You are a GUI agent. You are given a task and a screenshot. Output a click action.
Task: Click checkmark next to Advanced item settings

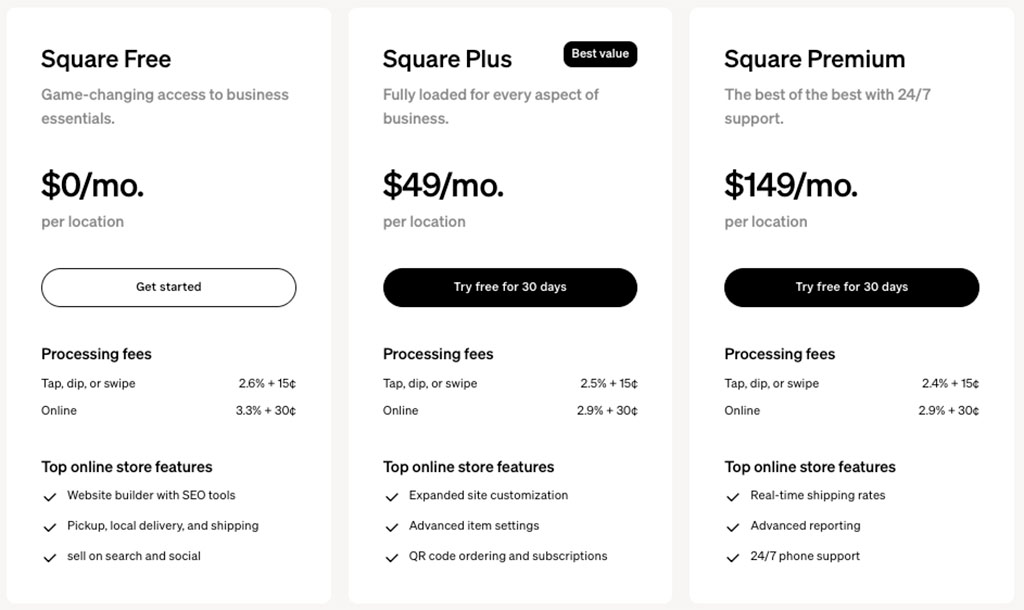click(x=391, y=527)
